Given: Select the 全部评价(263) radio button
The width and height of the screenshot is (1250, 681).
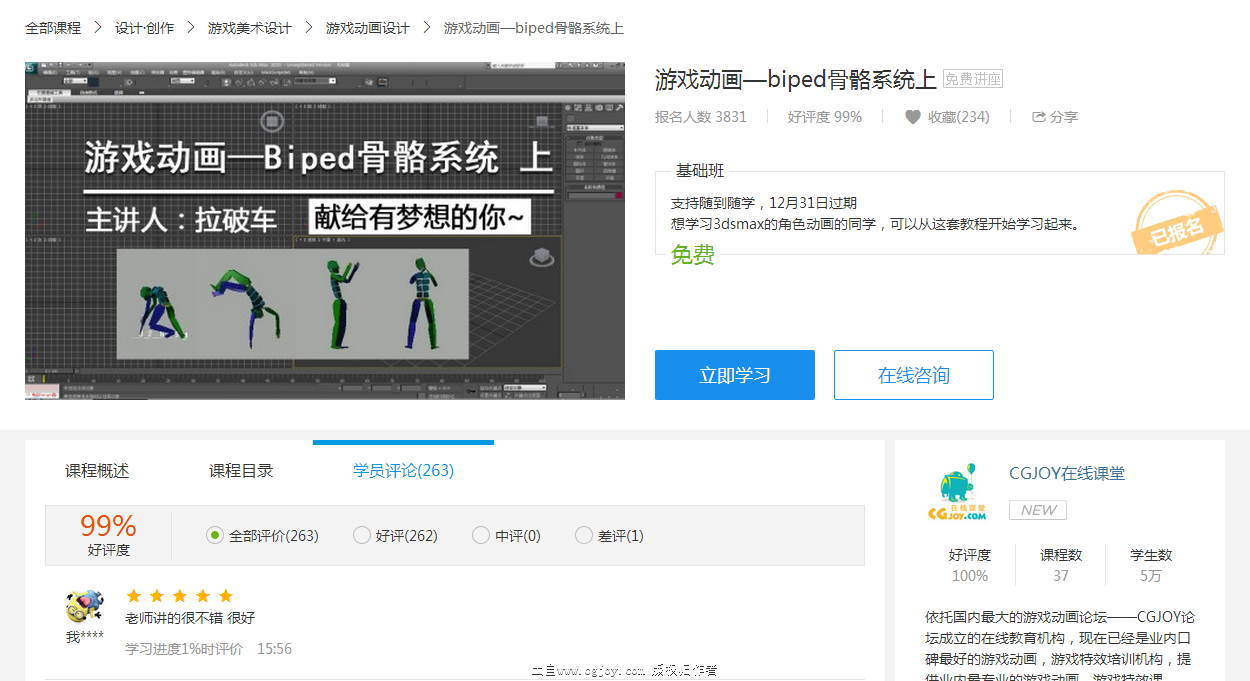Looking at the screenshot, I should [215, 535].
